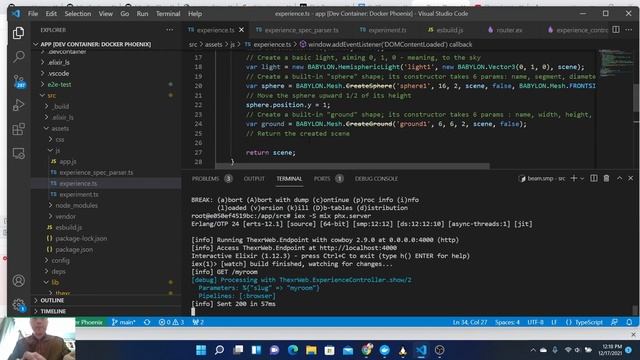Change file encoding UTF-8
The height and width of the screenshot is (360, 640).
tap(536, 322)
